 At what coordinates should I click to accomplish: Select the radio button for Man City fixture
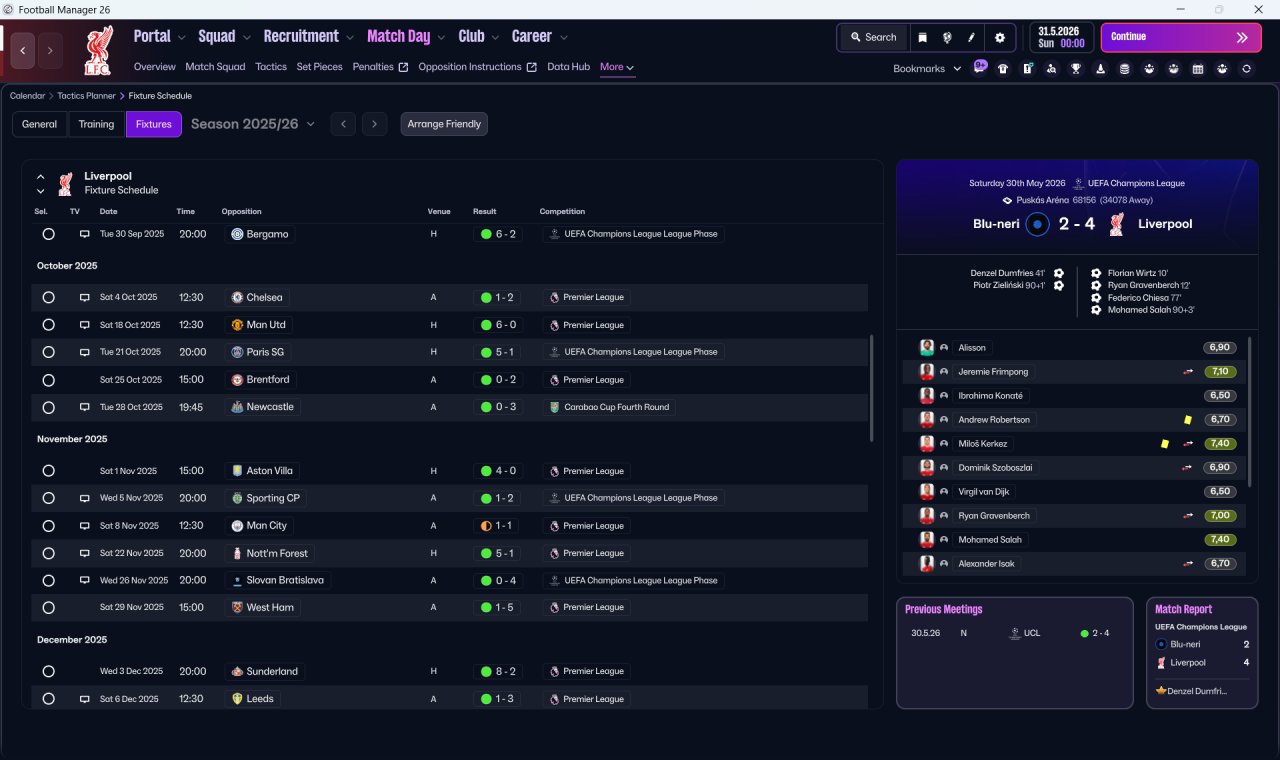[x=48, y=525]
